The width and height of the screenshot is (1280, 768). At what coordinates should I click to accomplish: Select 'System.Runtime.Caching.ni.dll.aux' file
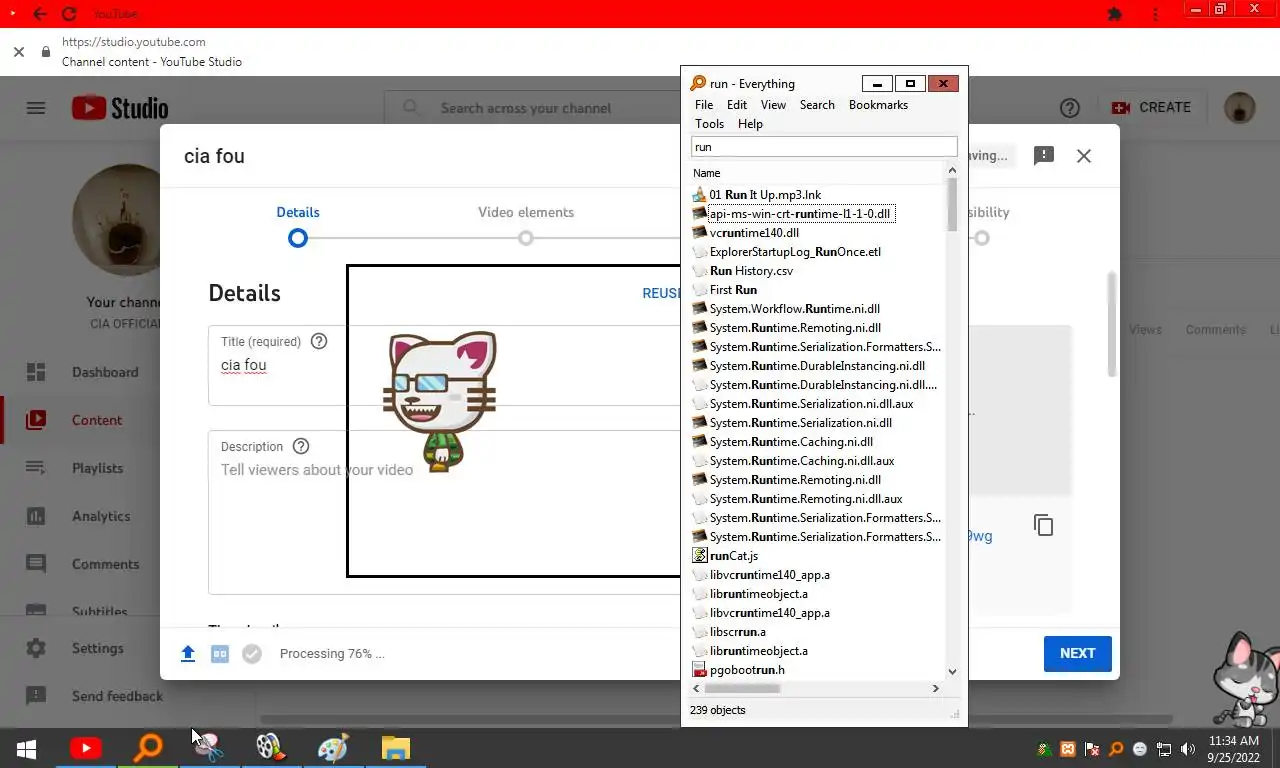802,461
